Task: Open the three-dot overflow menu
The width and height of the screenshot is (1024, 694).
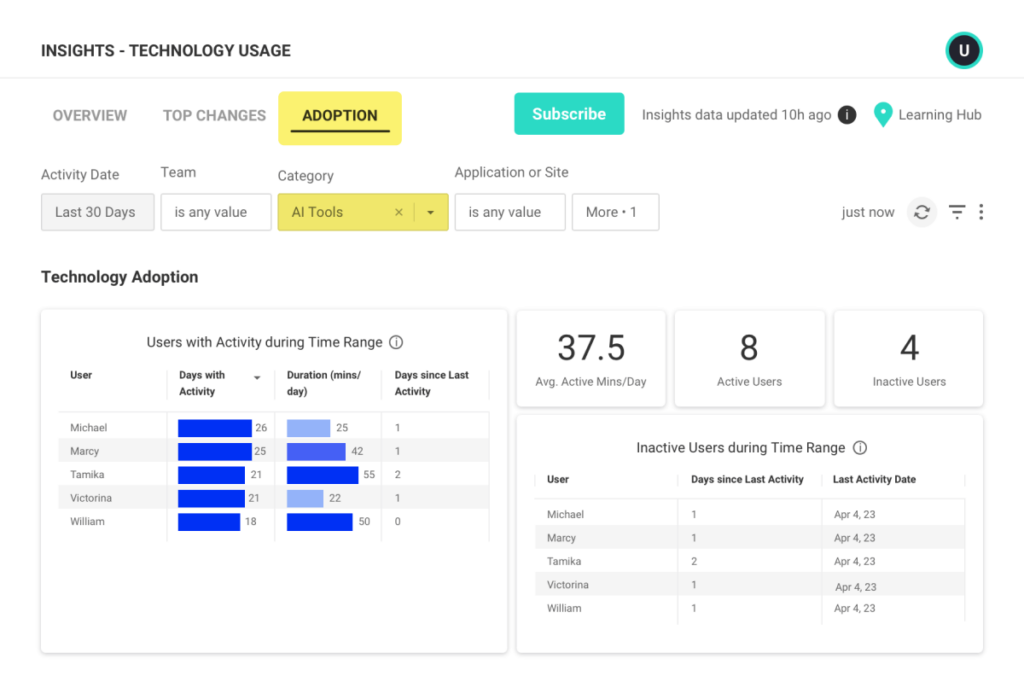Action: click(981, 212)
